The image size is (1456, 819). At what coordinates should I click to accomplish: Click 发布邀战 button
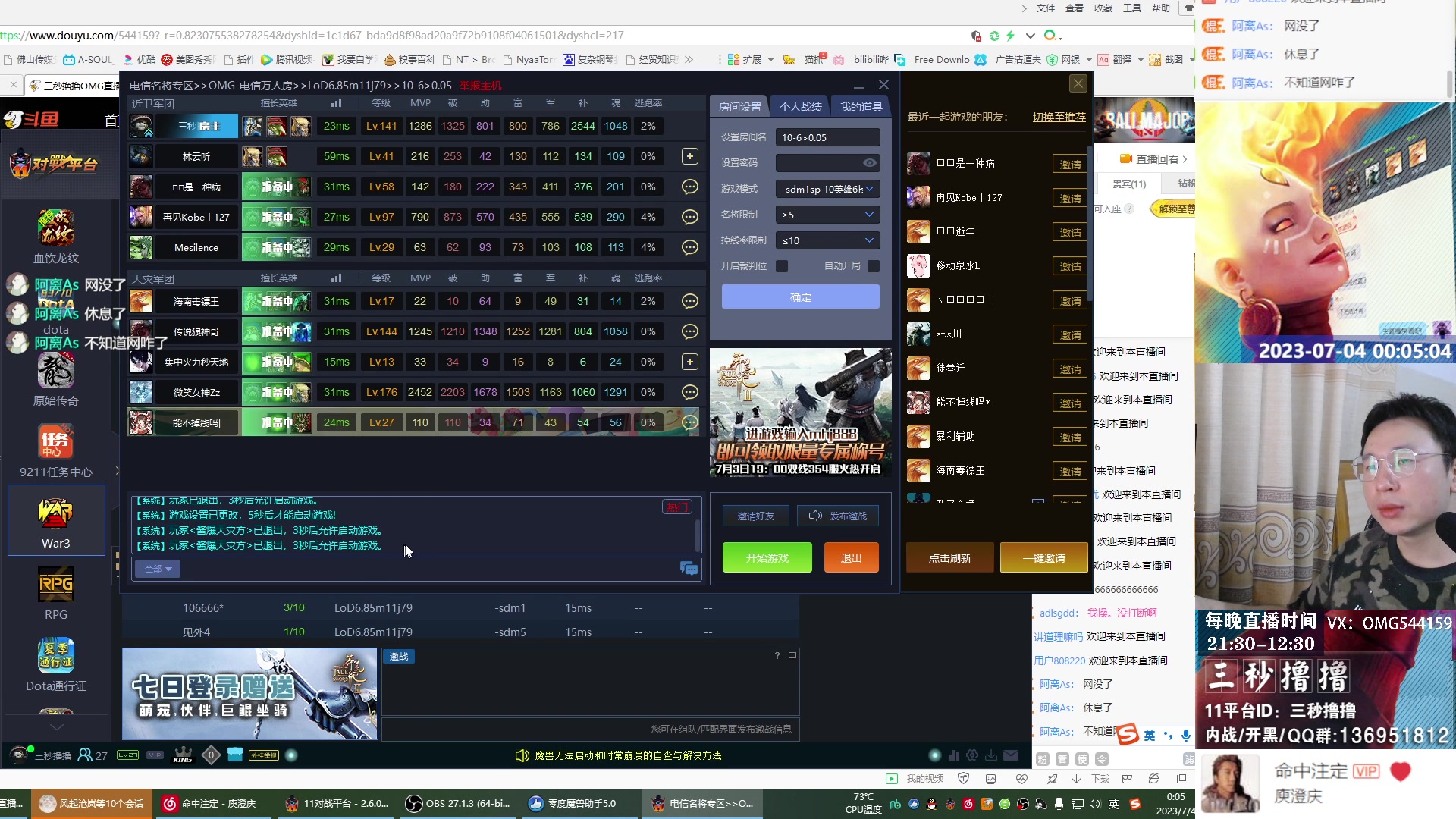pos(838,516)
